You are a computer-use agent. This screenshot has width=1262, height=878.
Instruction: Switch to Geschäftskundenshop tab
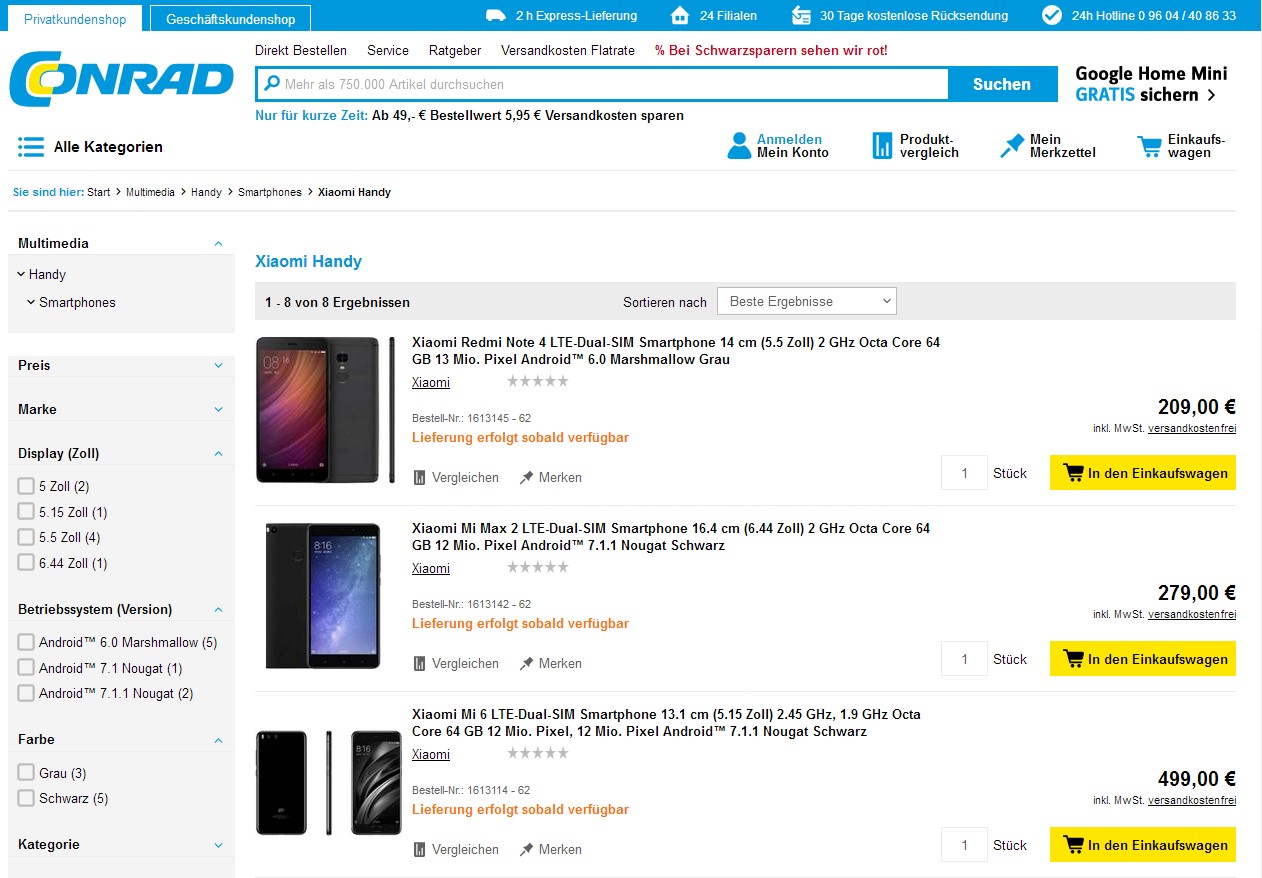(x=230, y=19)
